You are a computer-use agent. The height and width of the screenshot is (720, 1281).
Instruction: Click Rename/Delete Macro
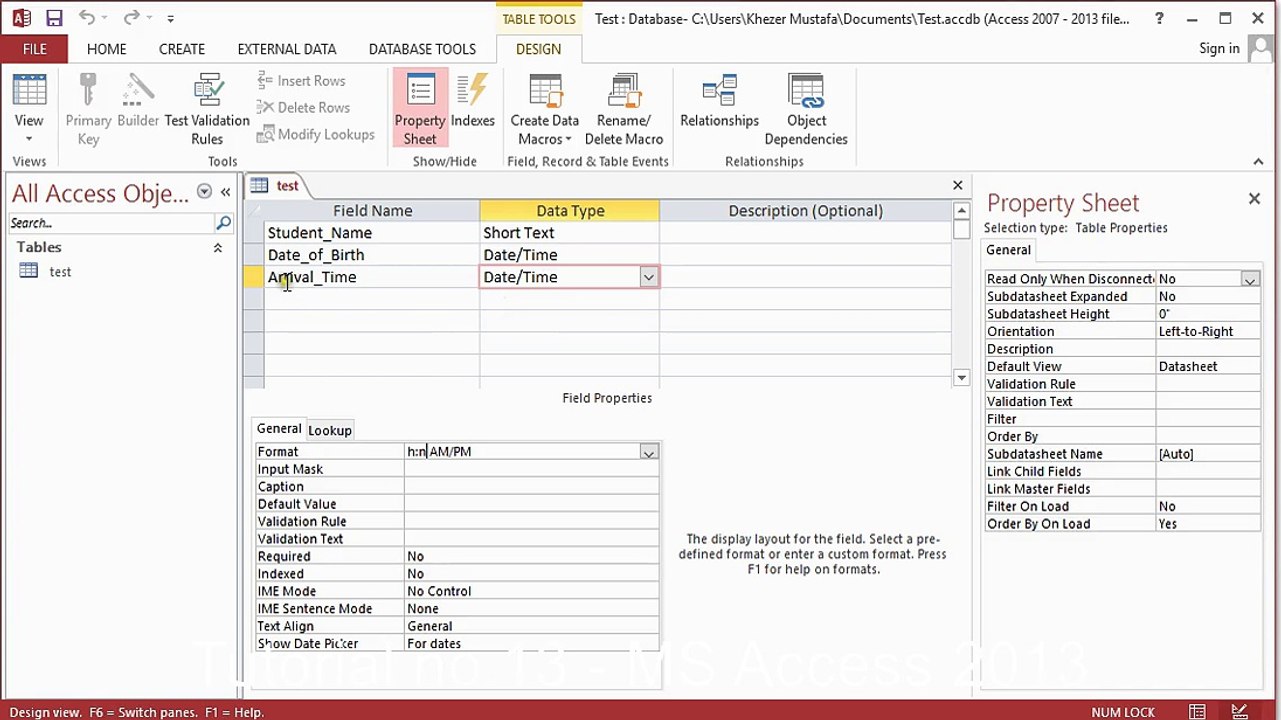[624, 110]
